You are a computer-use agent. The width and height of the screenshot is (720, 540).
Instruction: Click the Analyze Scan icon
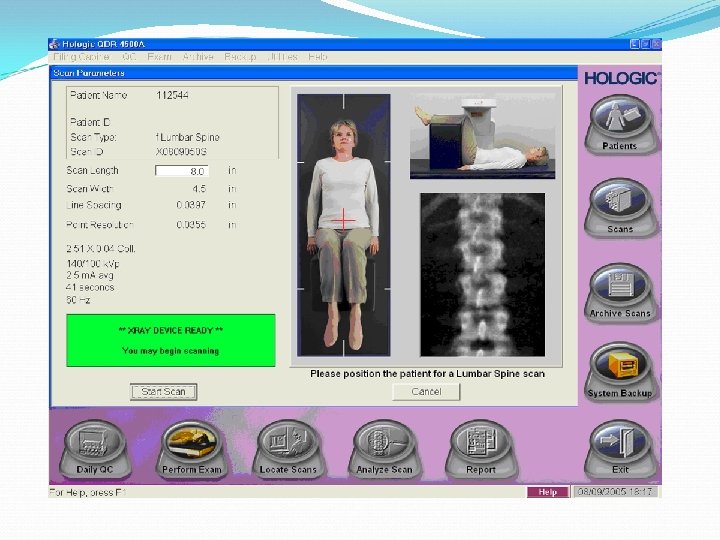click(x=384, y=450)
